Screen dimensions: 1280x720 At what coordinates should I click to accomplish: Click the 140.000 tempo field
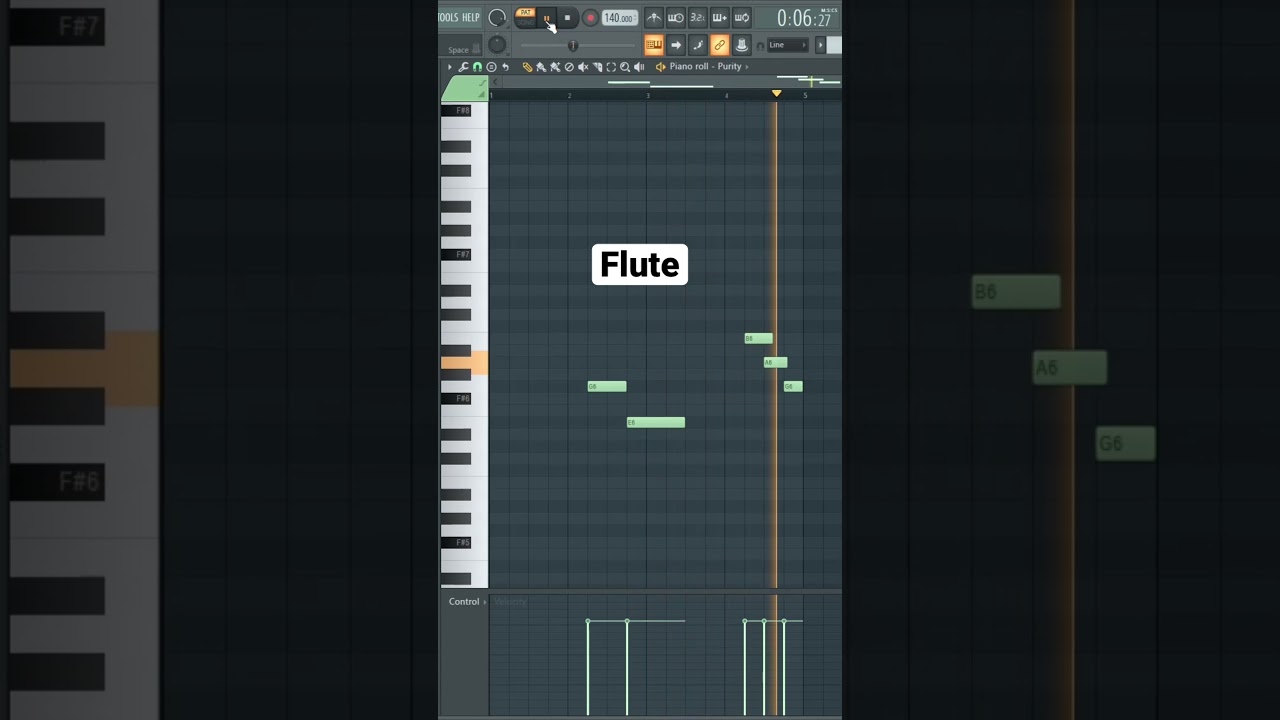click(620, 18)
